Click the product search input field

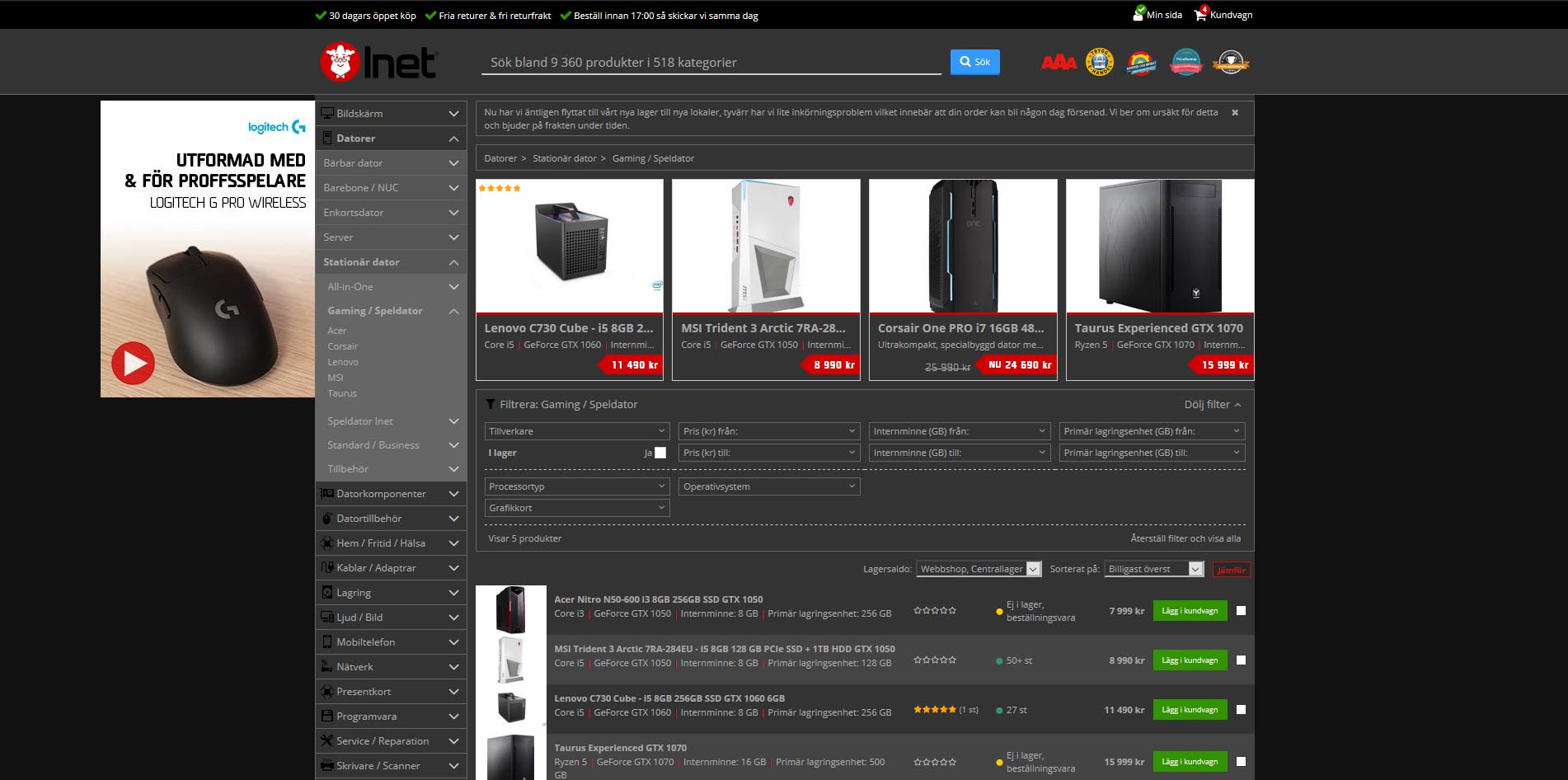point(711,63)
